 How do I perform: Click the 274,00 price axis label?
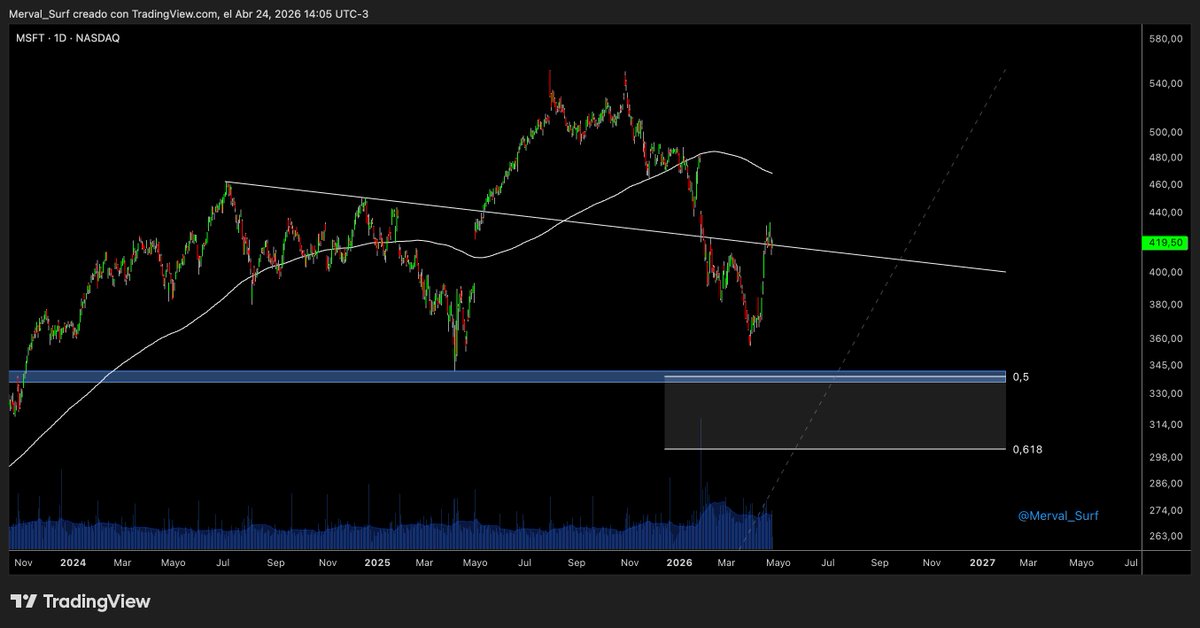pos(1166,510)
